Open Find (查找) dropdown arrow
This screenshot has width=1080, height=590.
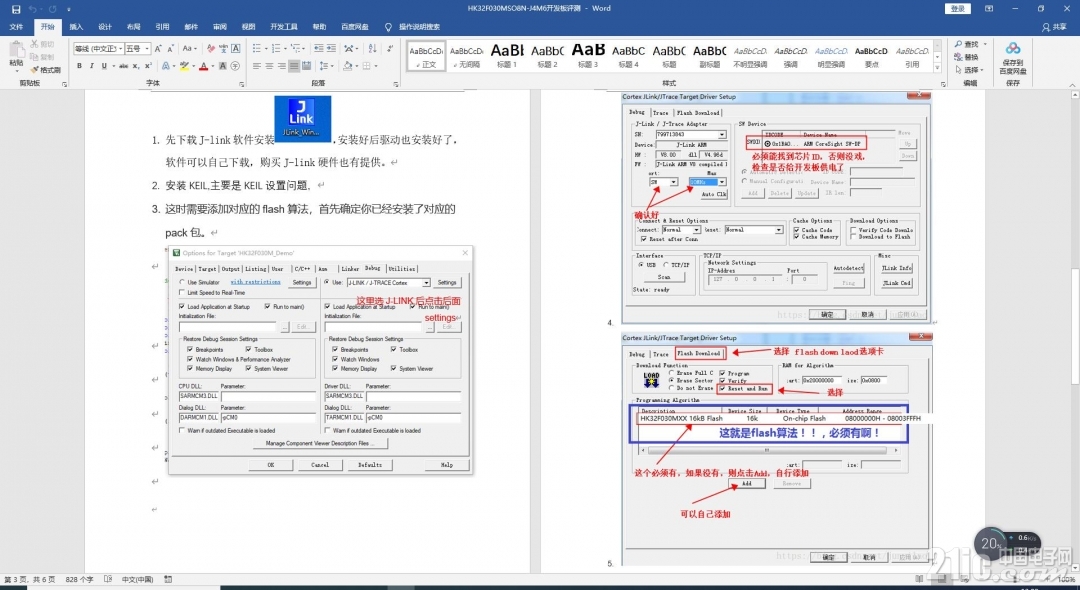[x=984, y=44]
